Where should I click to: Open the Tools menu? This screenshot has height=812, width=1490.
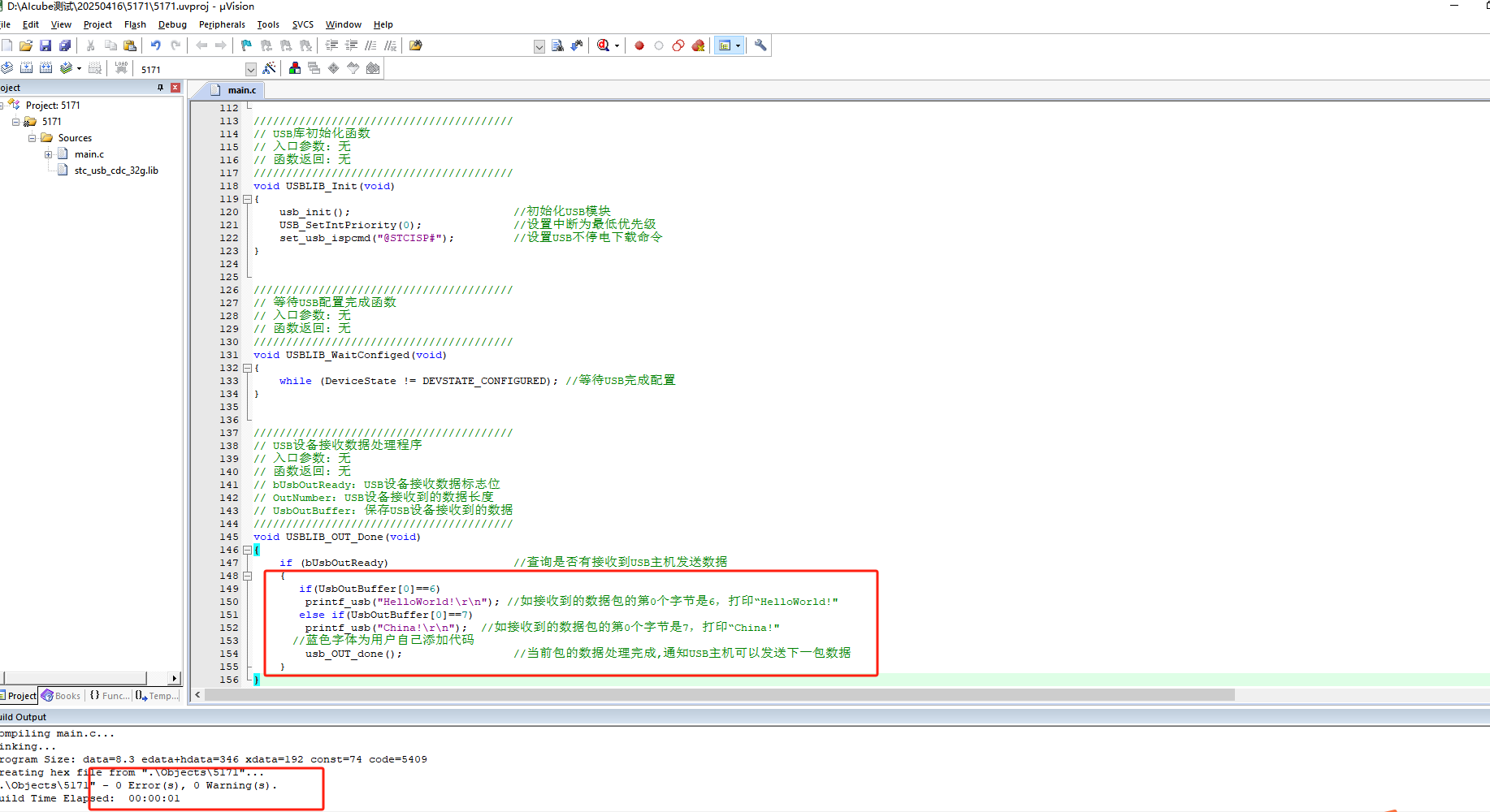pyautogui.click(x=268, y=24)
